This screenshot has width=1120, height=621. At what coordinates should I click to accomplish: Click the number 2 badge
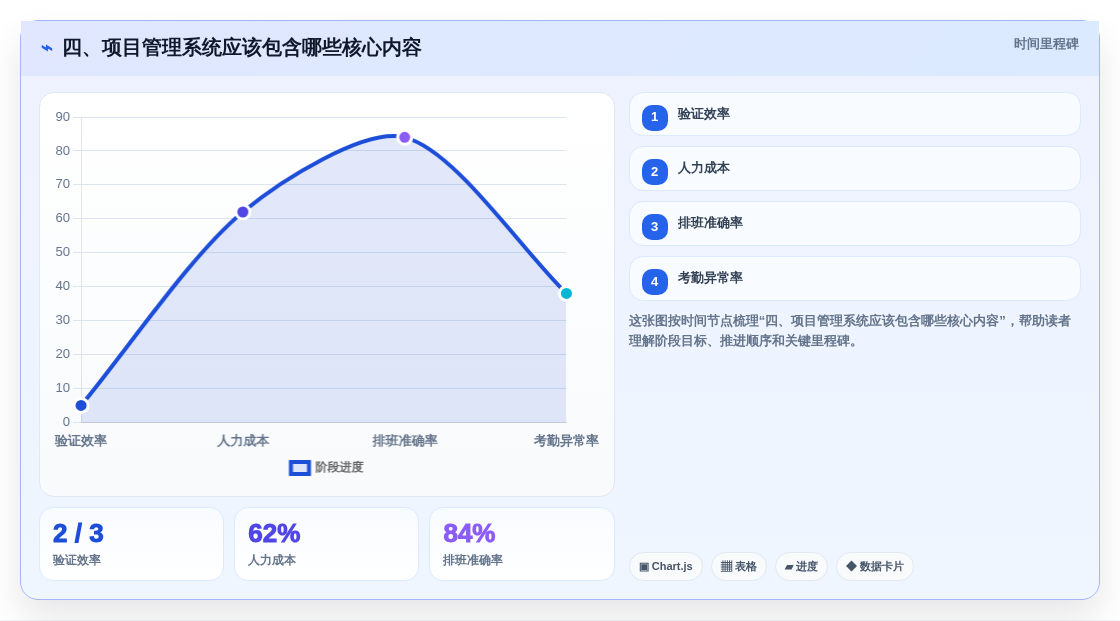[x=654, y=172]
